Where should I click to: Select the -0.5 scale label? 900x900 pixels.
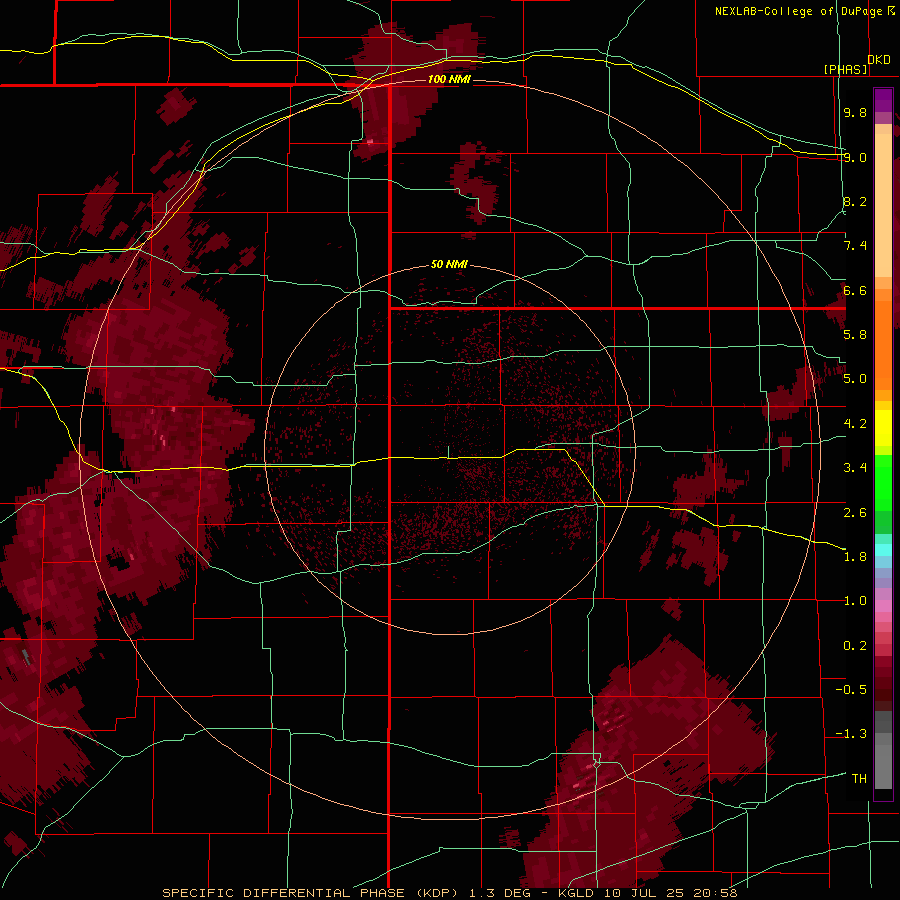click(x=851, y=690)
